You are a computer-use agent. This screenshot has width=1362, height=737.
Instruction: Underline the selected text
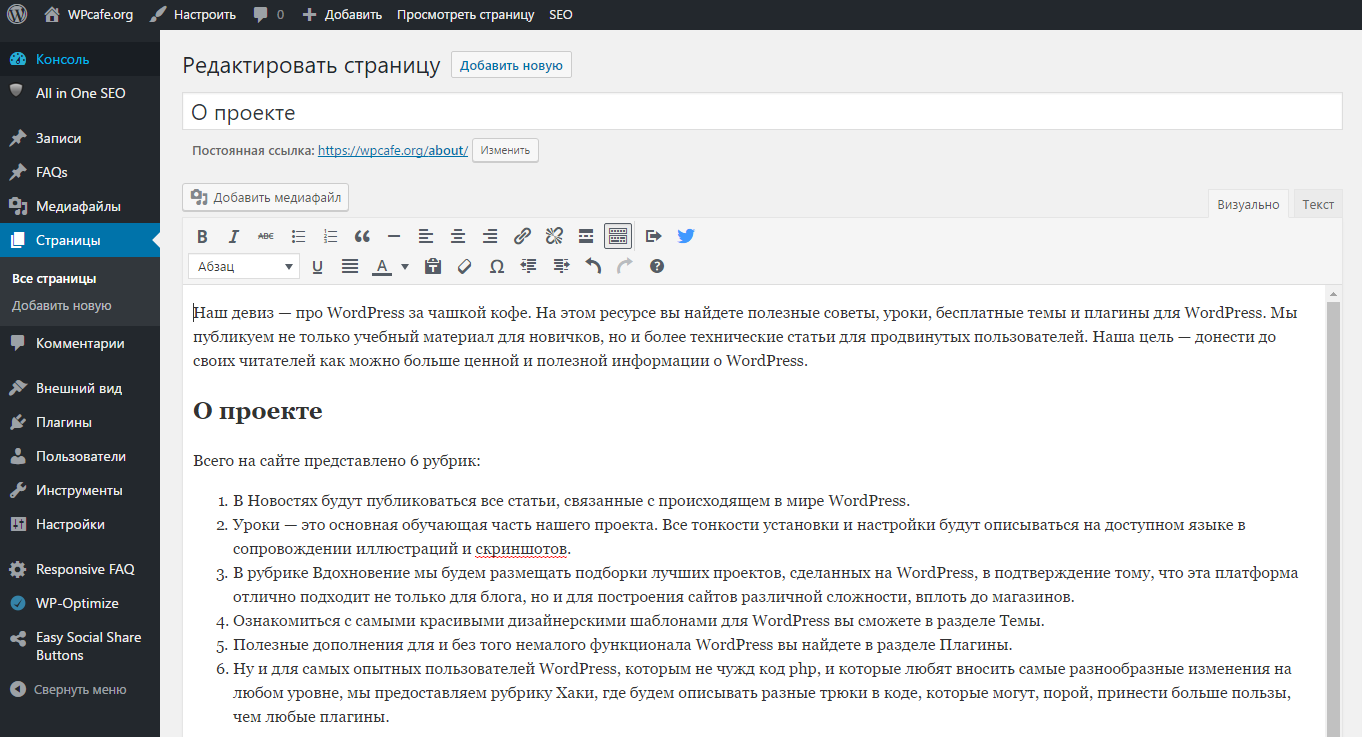pos(318,267)
